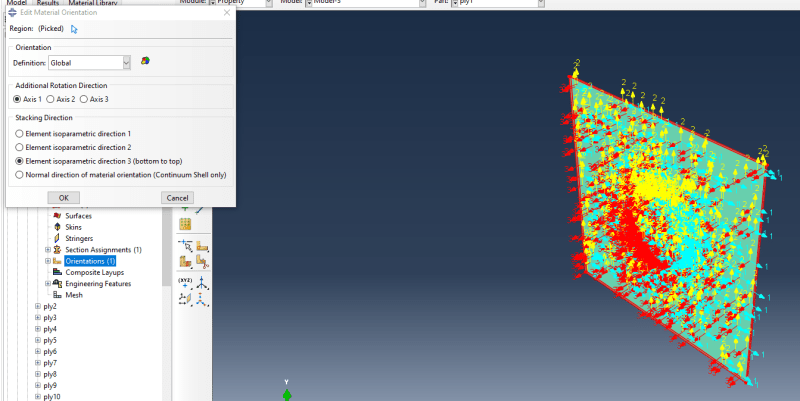Select the Create Datum Plane tool
The image size is (800, 401).
click(x=185, y=299)
